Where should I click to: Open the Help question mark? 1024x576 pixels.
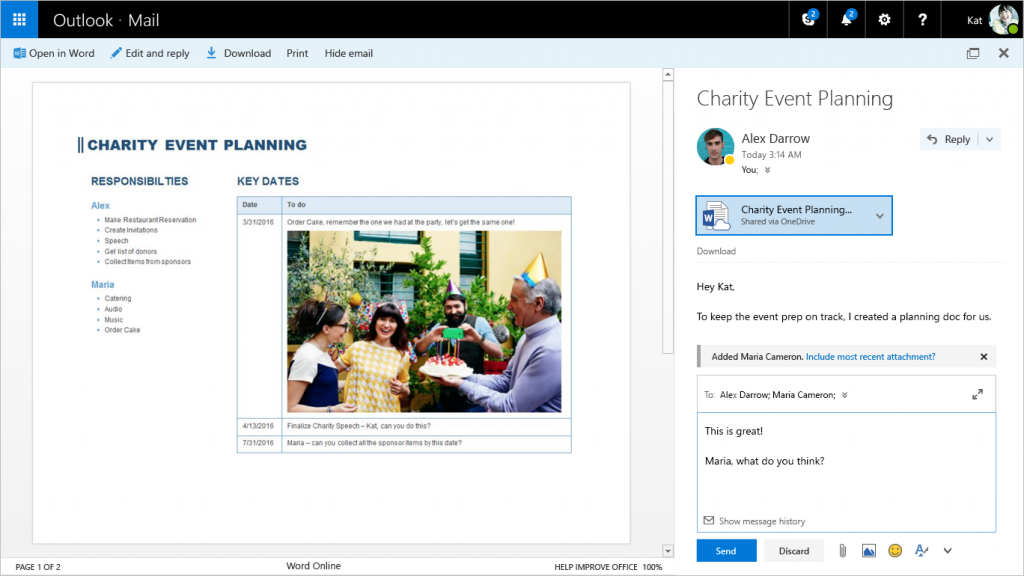pyautogui.click(x=920, y=19)
